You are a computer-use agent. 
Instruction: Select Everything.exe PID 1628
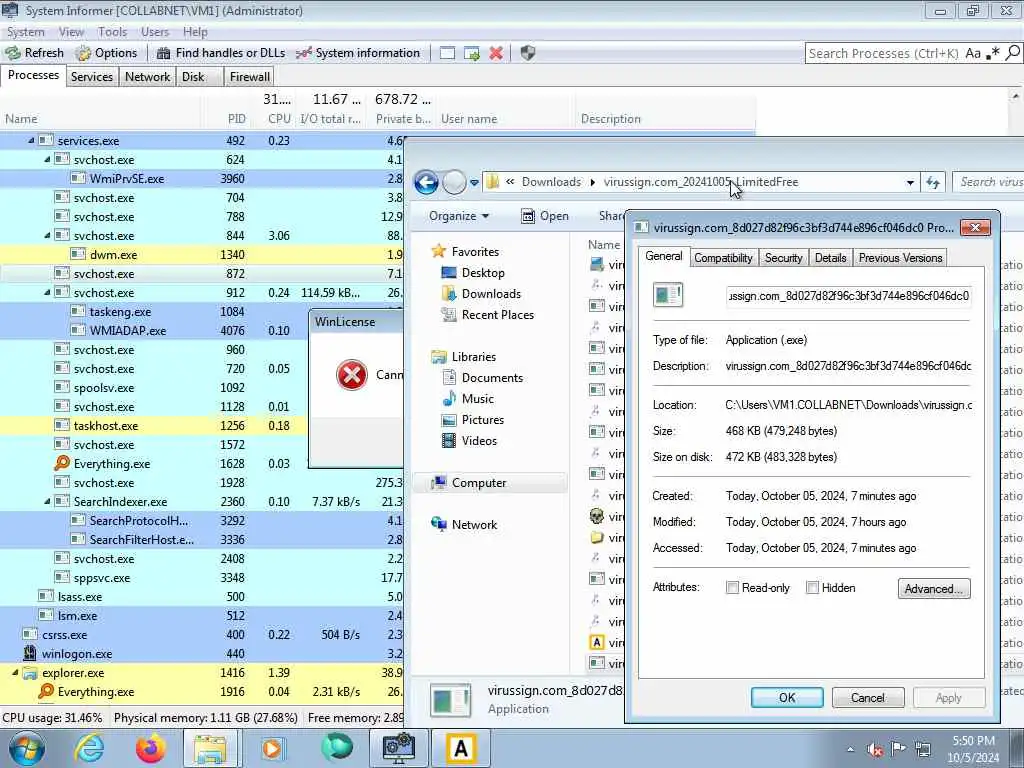pyautogui.click(x=154, y=464)
